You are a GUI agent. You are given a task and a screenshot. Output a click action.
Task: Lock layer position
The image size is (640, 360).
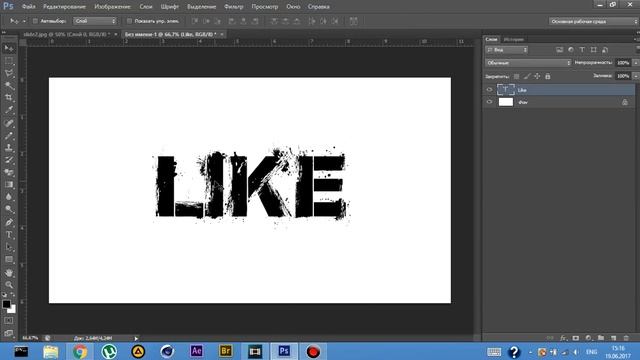(537, 76)
